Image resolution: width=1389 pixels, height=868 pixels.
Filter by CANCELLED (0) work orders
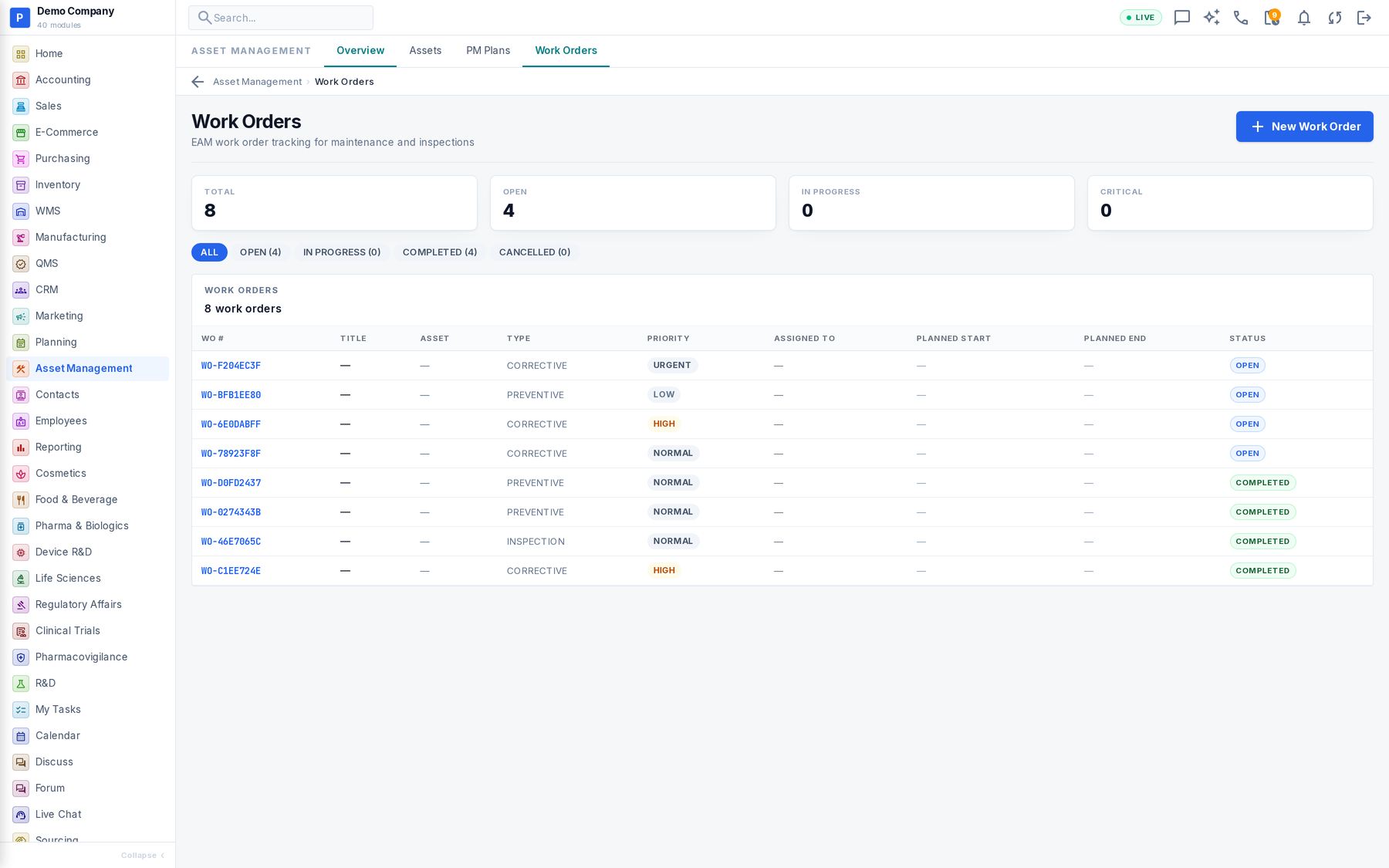point(535,252)
